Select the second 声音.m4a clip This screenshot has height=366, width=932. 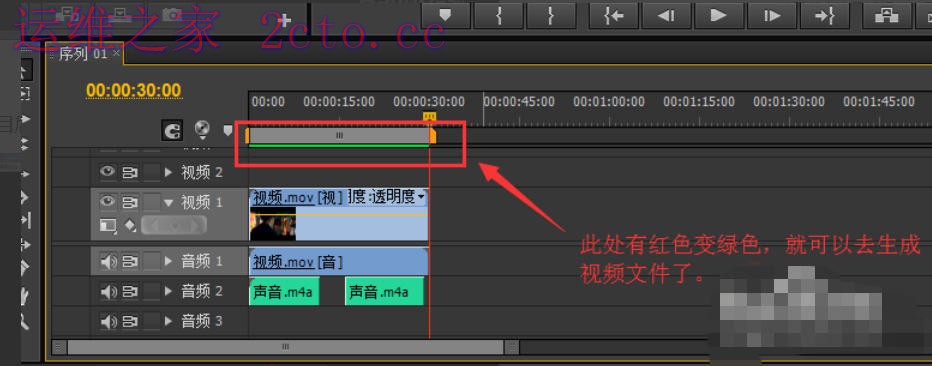tap(385, 291)
